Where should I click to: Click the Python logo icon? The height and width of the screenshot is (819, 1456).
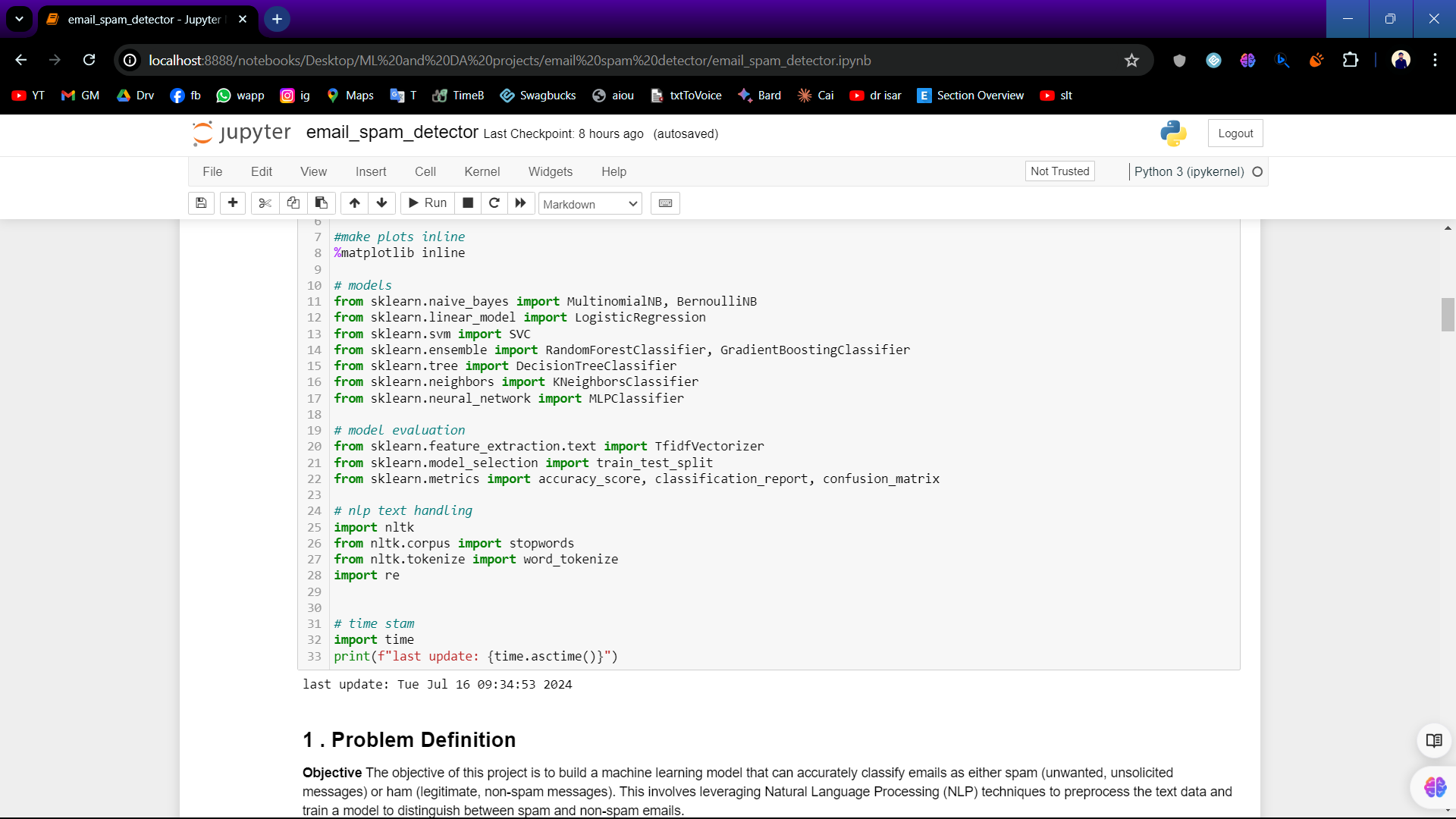(1173, 133)
